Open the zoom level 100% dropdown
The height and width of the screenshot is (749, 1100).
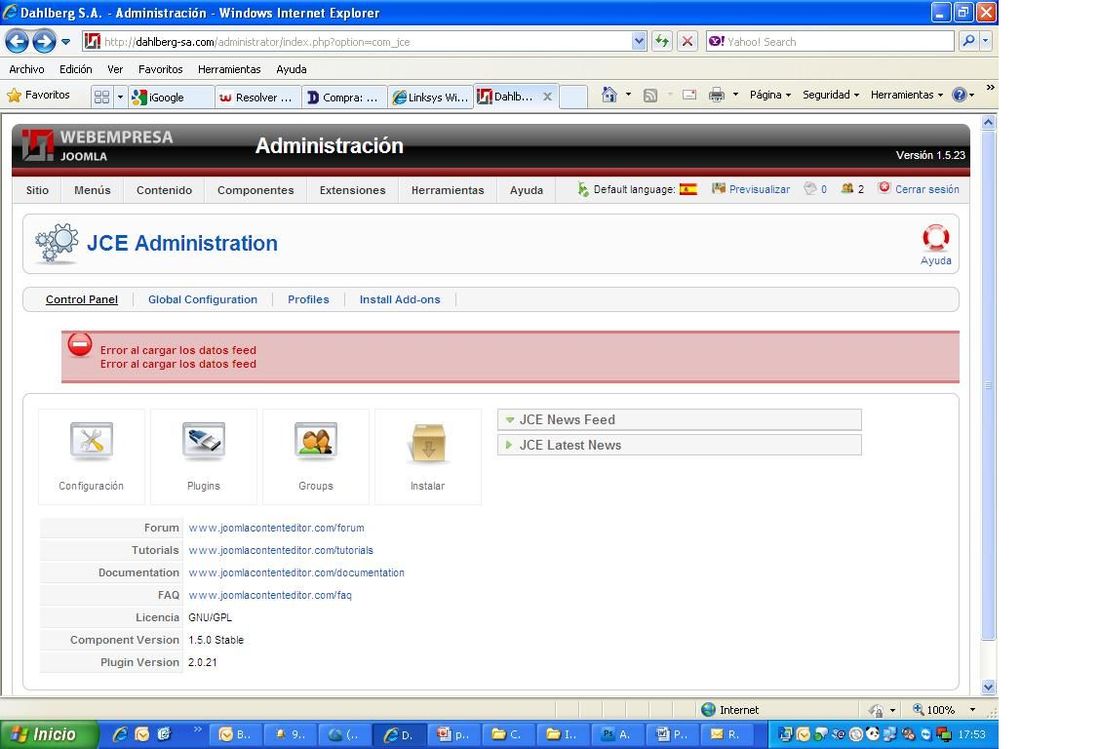coord(972,710)
